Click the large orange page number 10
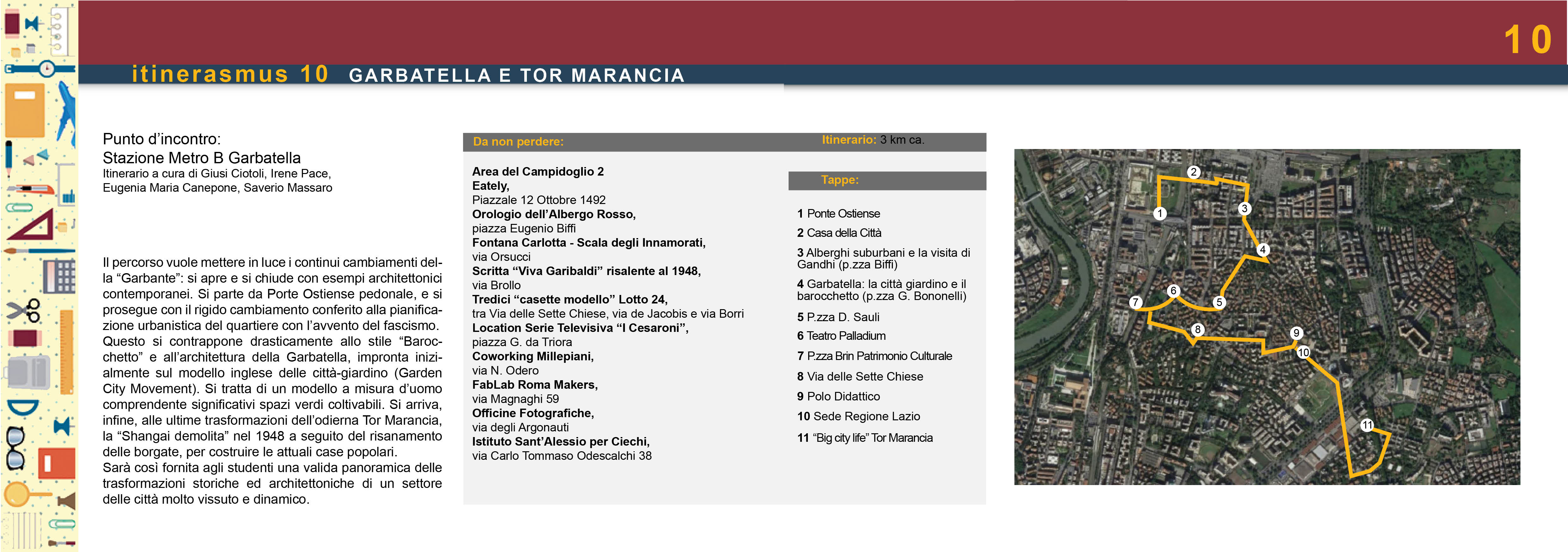 [x=1527, y=39]
